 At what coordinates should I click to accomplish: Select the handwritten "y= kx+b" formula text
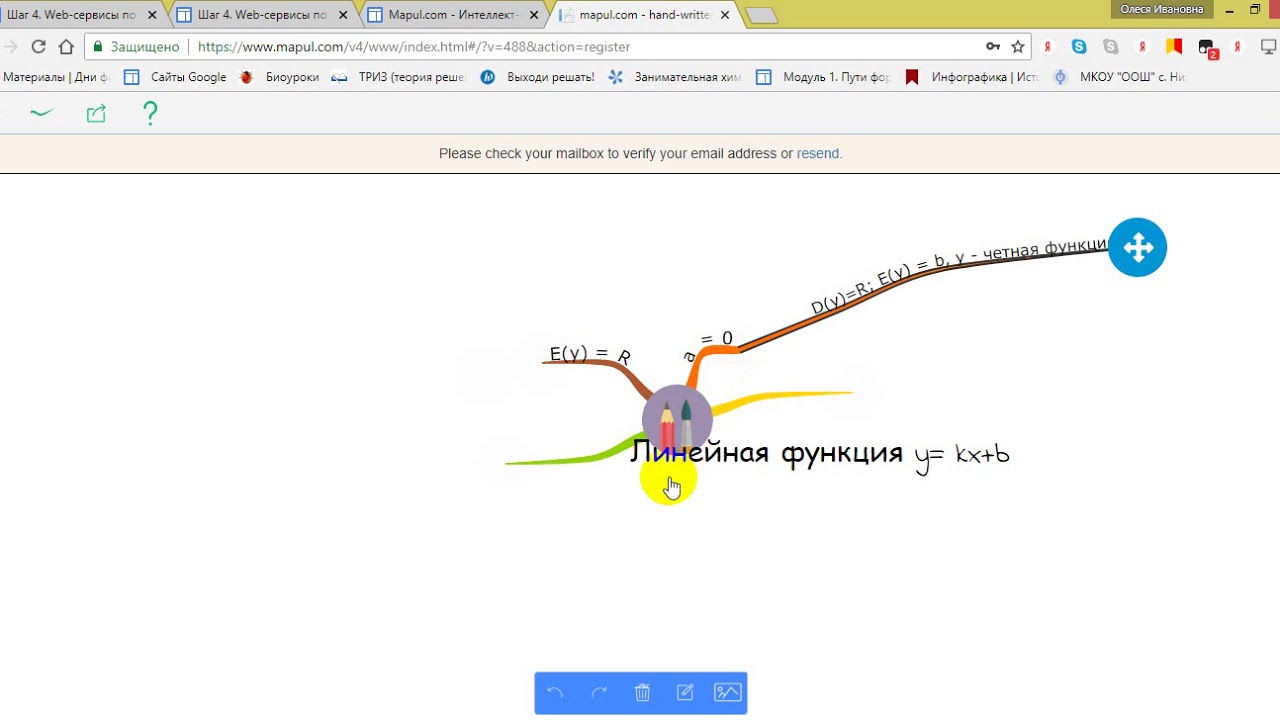click(962, 455)
